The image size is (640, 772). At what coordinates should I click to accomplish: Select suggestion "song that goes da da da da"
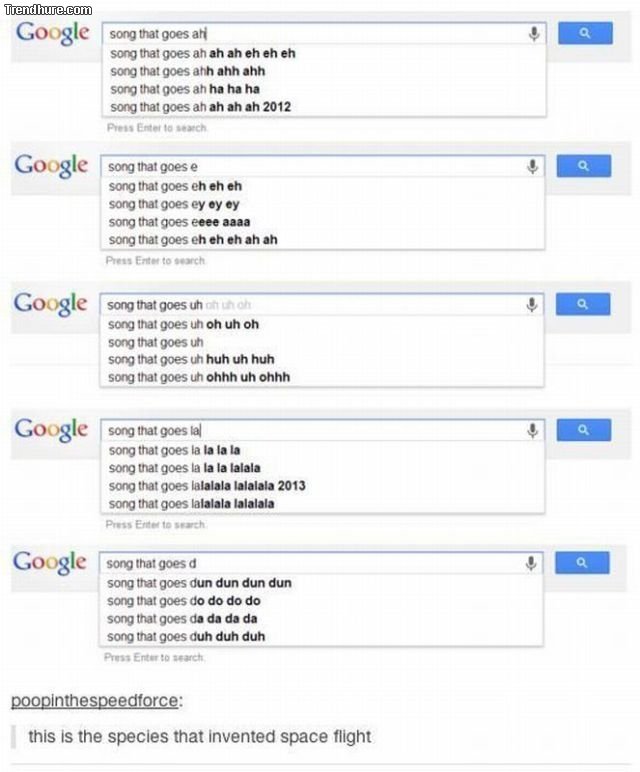pos(184,619)
